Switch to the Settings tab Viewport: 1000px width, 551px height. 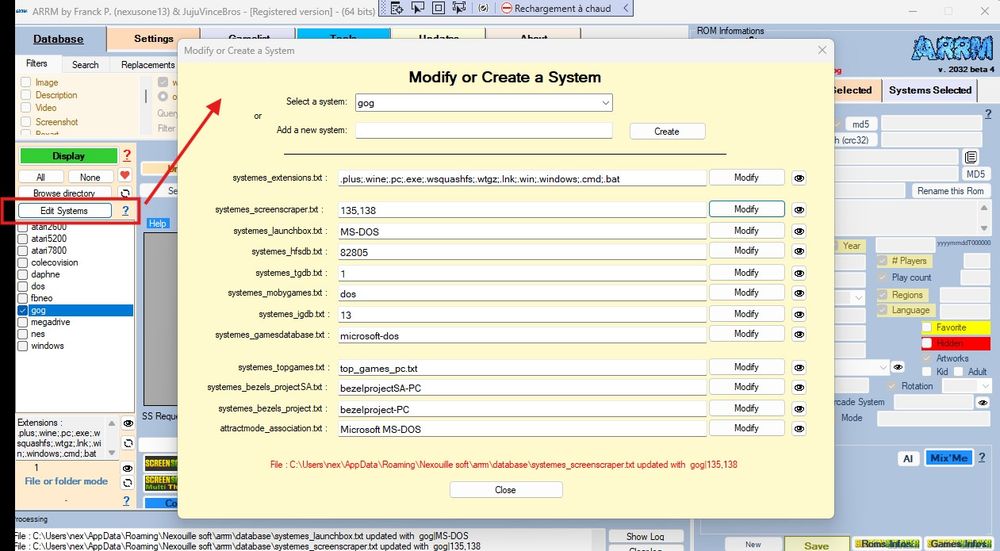(153, 39)
